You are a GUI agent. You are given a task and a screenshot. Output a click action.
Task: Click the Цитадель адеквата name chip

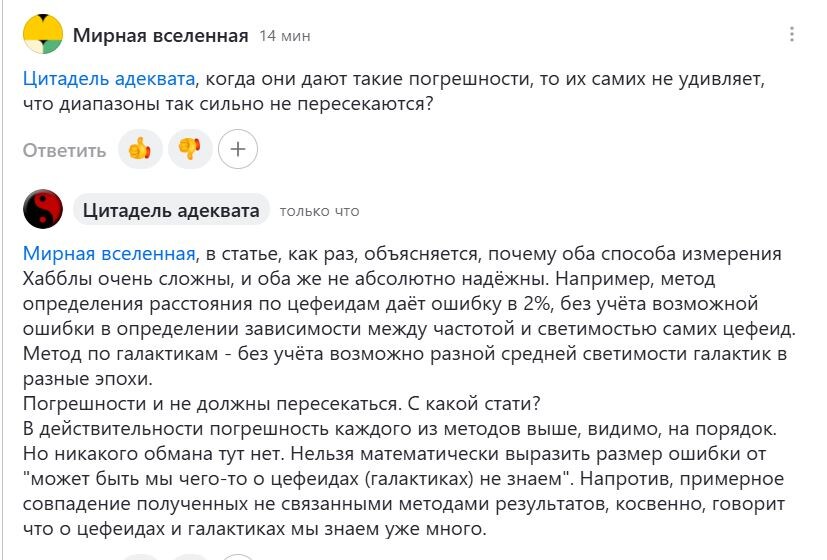coord(171,210)
